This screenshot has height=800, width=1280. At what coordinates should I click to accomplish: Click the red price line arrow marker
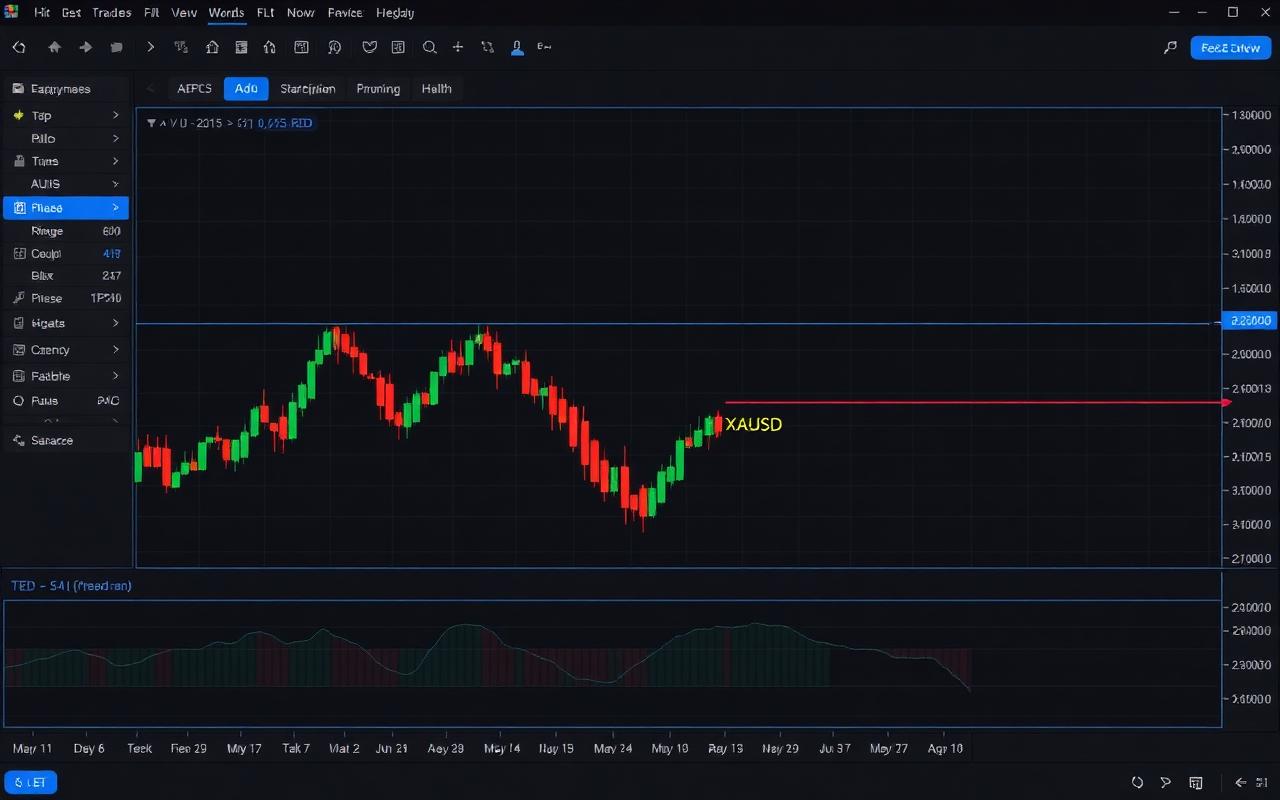click(1226, 402)
